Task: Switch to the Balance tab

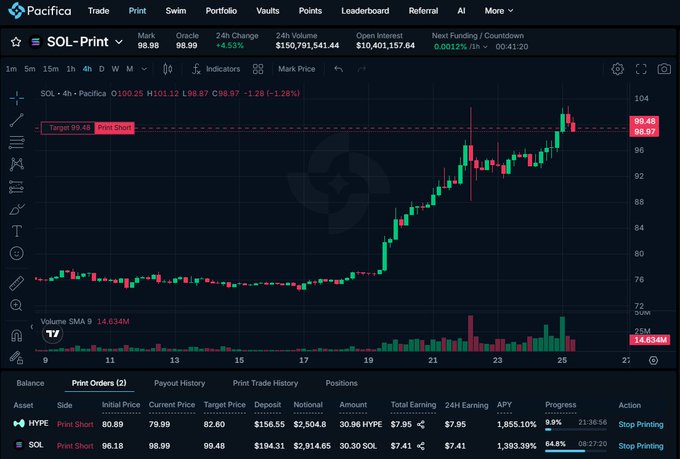Action: click(x=30, y=383)
